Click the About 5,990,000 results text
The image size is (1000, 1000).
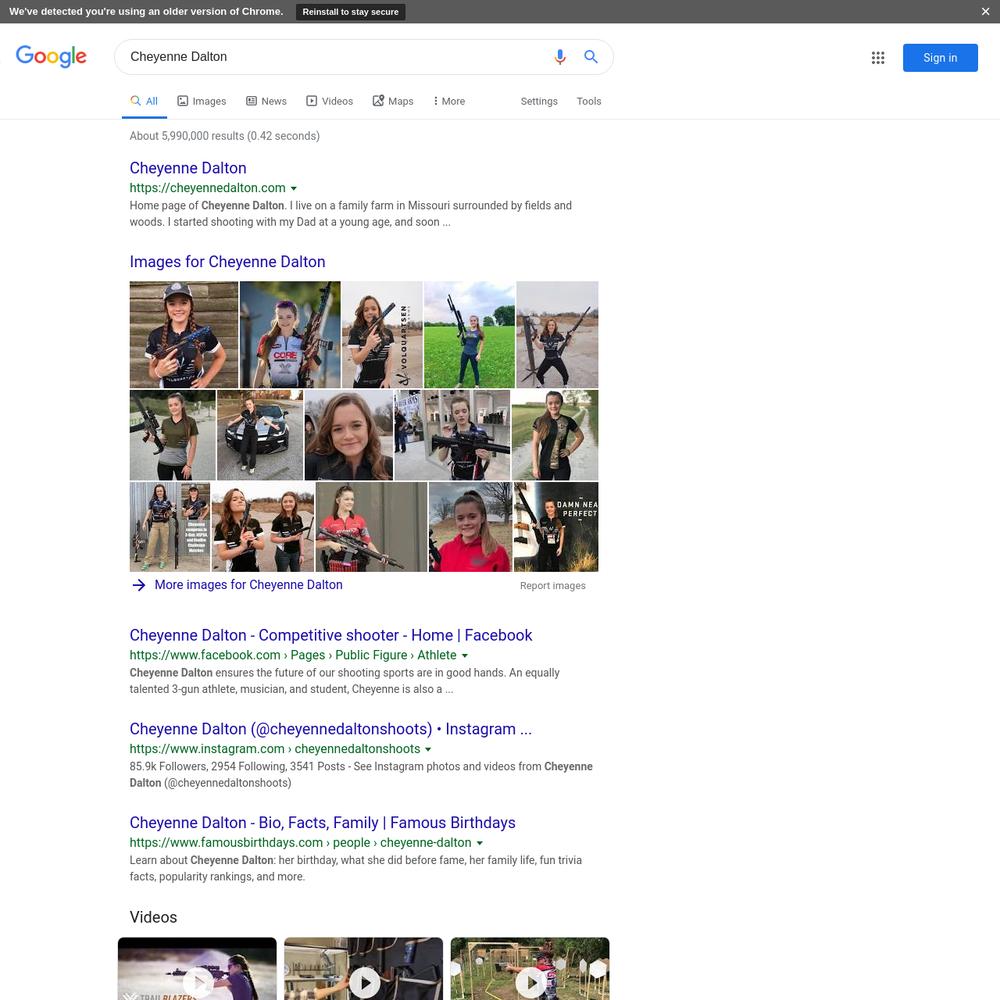pyautogui.click(x=224, y=136)
